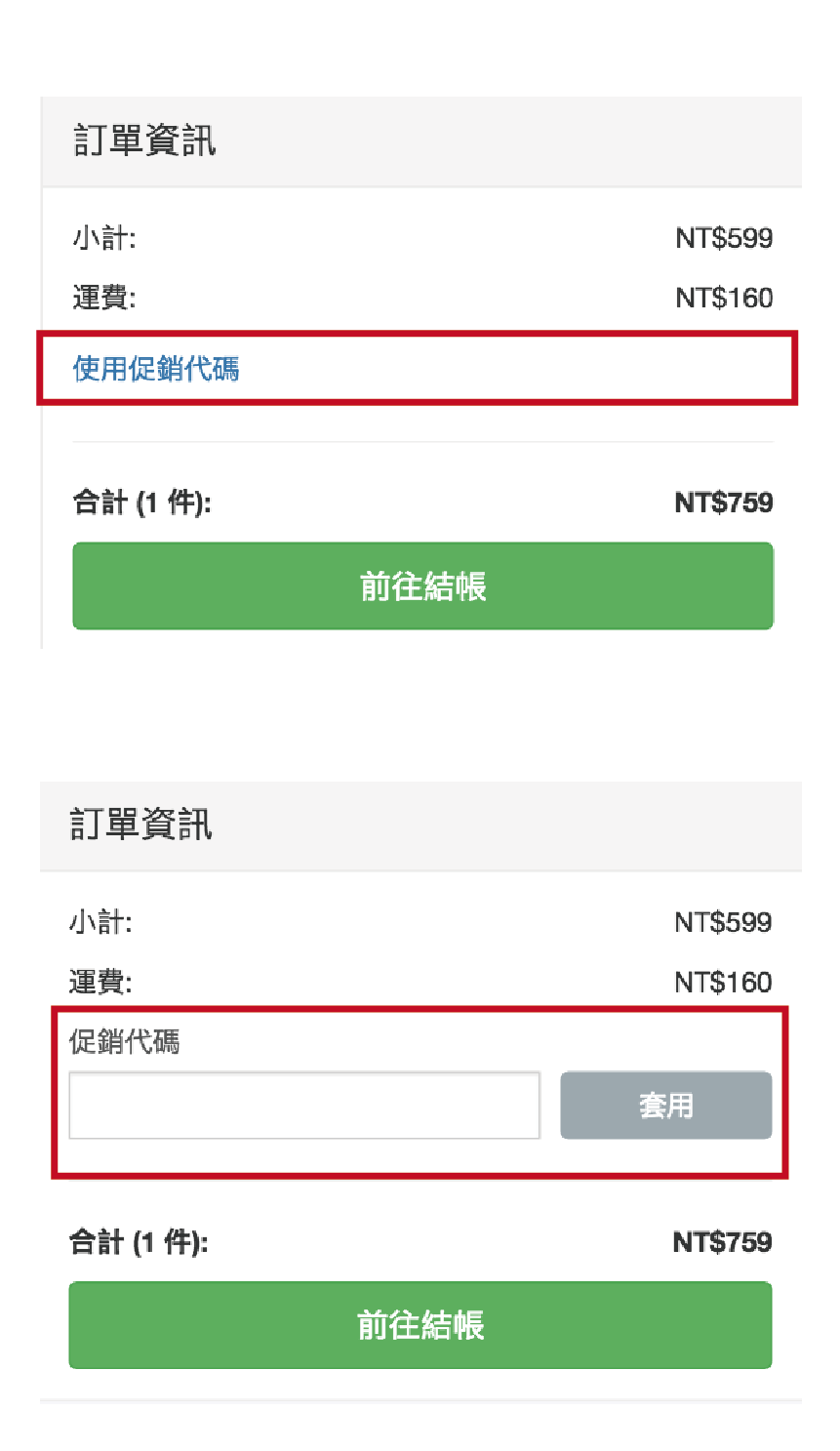Click NT$599 subtotal in the promo link panel

point(723,238)
